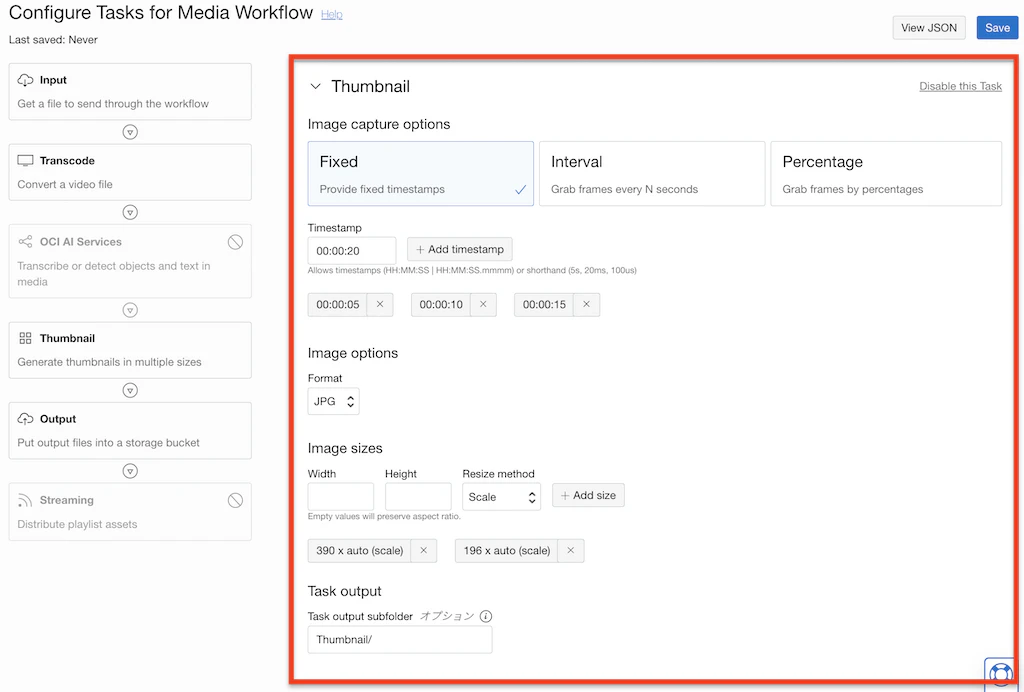Click the Disable this Task link
The height and width of the screenshot is (692, 1024).
(960, 86)
